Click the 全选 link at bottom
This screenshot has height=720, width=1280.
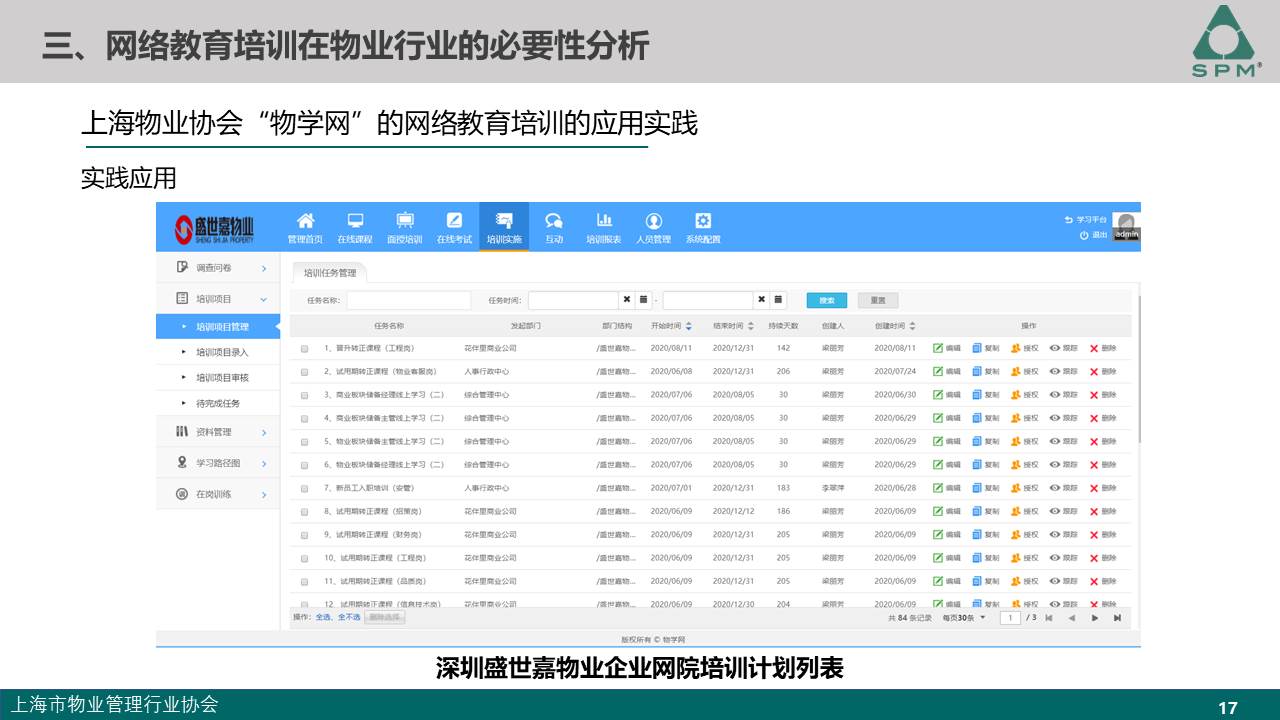pyautogui.click(x=323, y=618)
